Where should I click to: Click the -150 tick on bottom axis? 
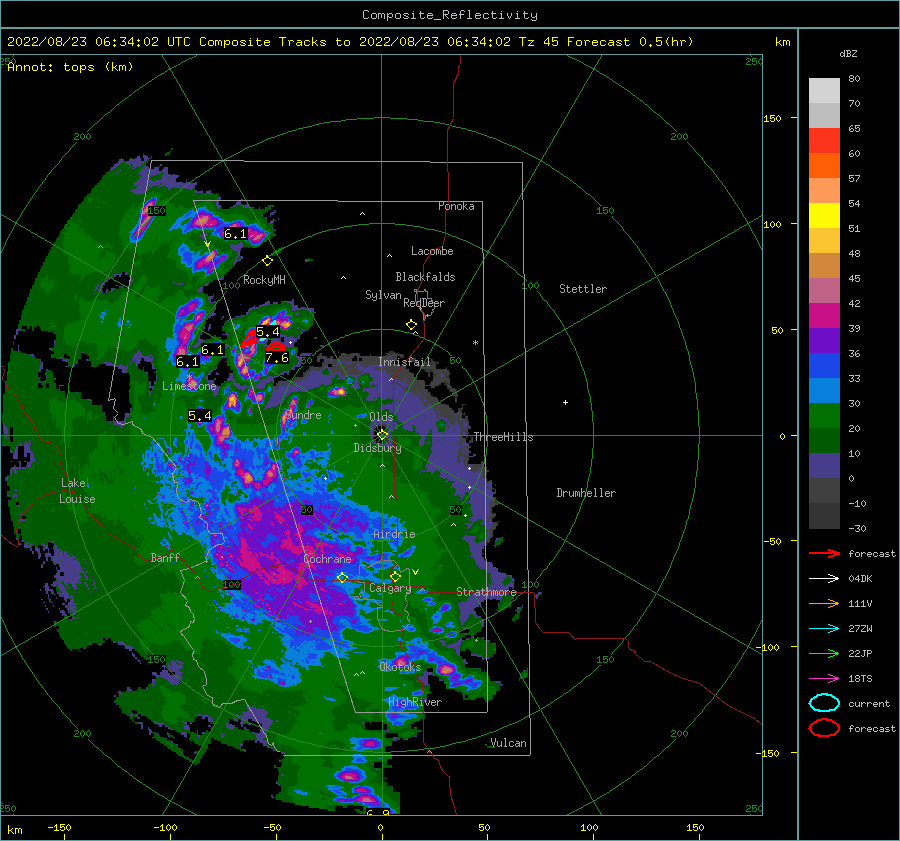click(59, 827)
